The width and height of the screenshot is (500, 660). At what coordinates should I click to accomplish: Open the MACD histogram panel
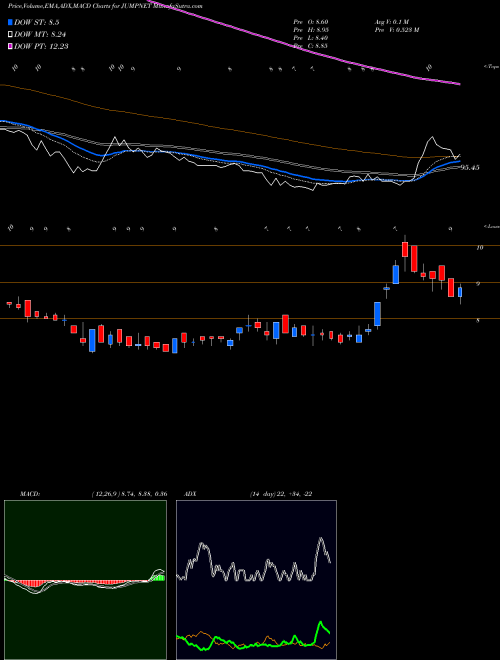coord(85,580)
